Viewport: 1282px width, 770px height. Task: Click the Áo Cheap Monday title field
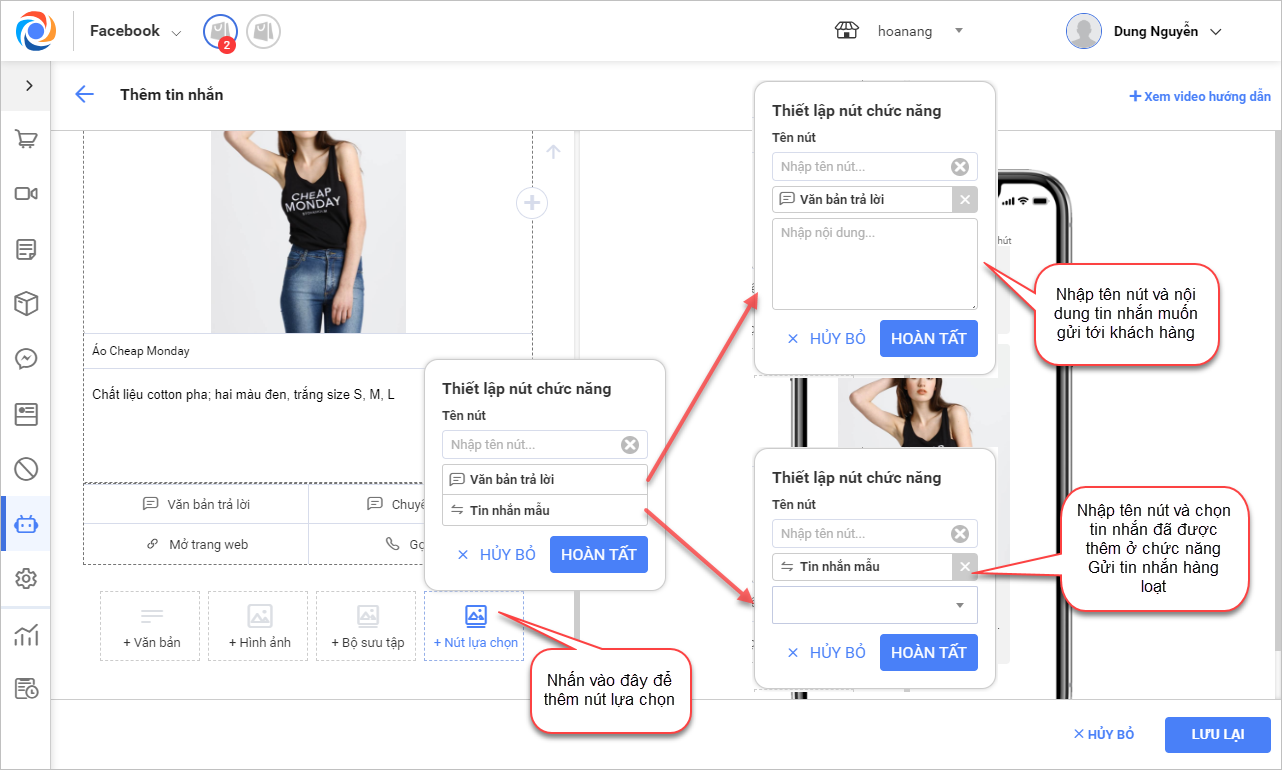click(308, 351)
